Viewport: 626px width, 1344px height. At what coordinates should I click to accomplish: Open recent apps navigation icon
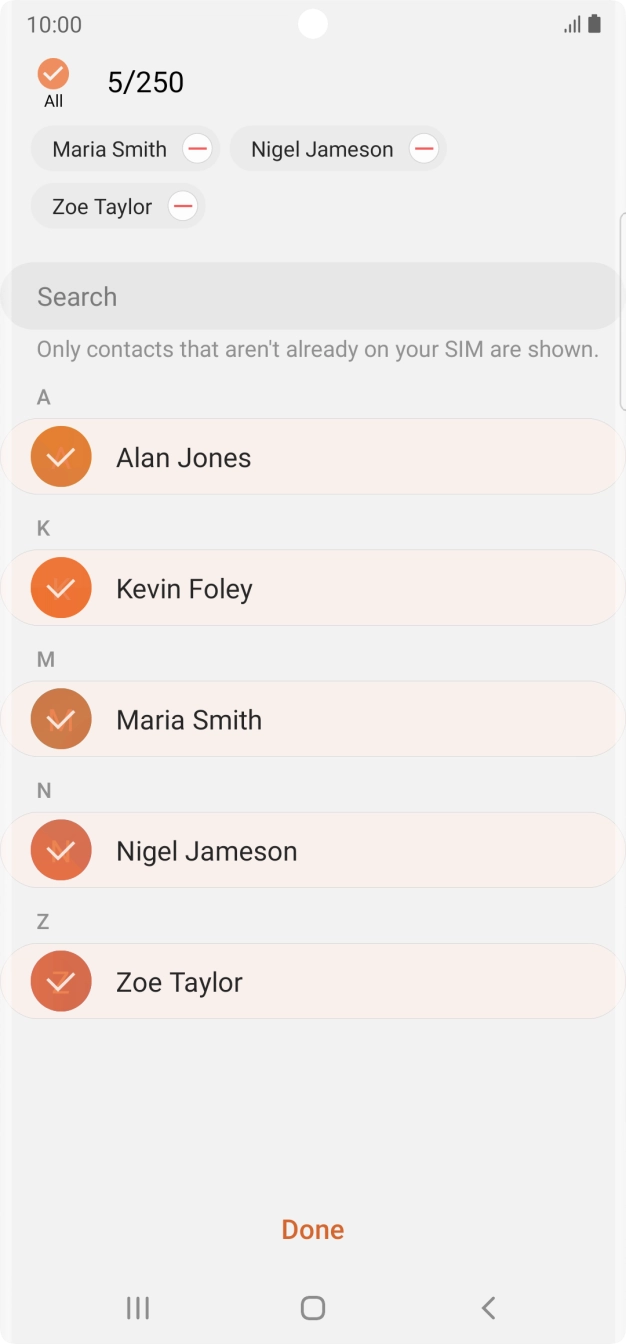pyautogui.click(x=138, y=1307)
